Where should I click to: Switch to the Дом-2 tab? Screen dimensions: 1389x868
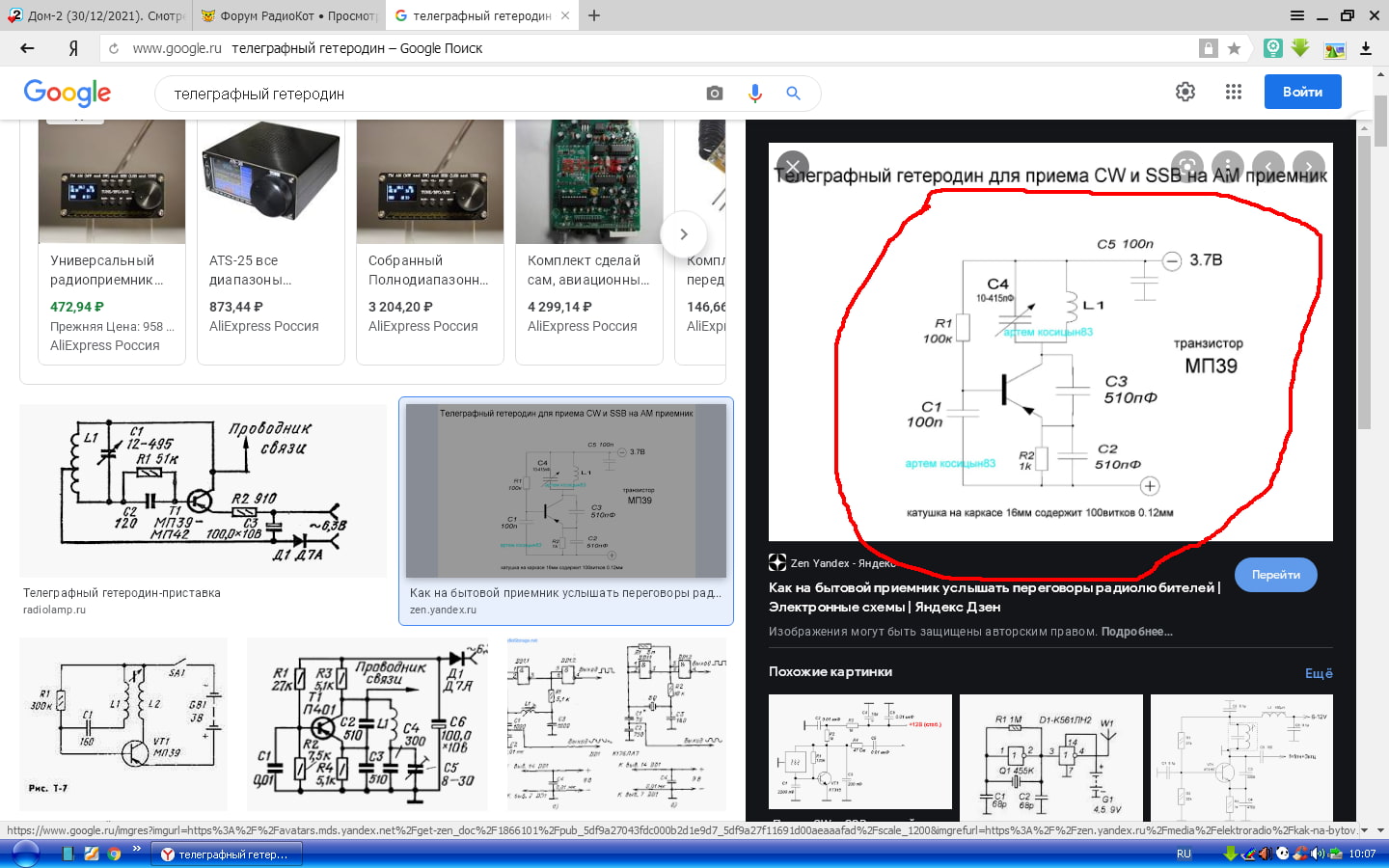click(x=96, y=15)
